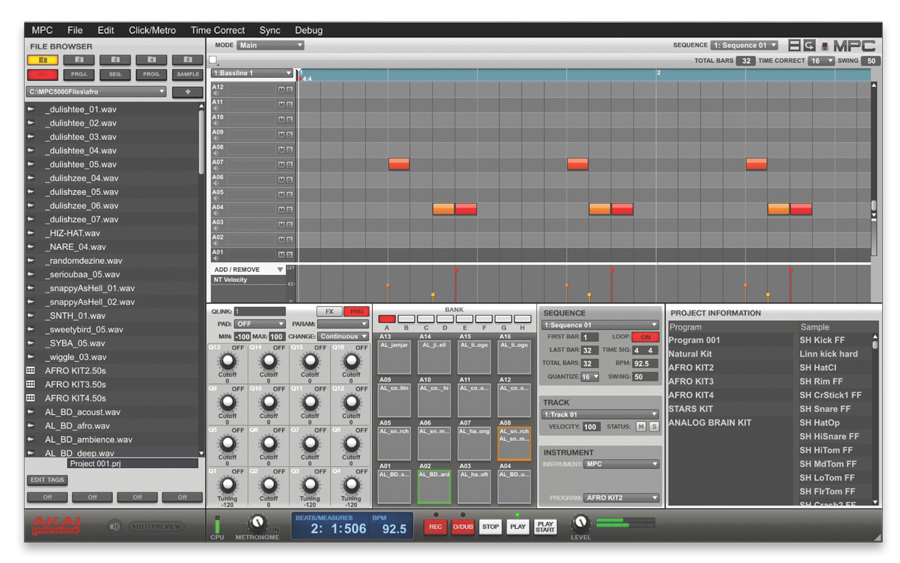This screenshot has width=900, height=563.
Task: Toggle track status solo S button
Action: click(654, 426)
